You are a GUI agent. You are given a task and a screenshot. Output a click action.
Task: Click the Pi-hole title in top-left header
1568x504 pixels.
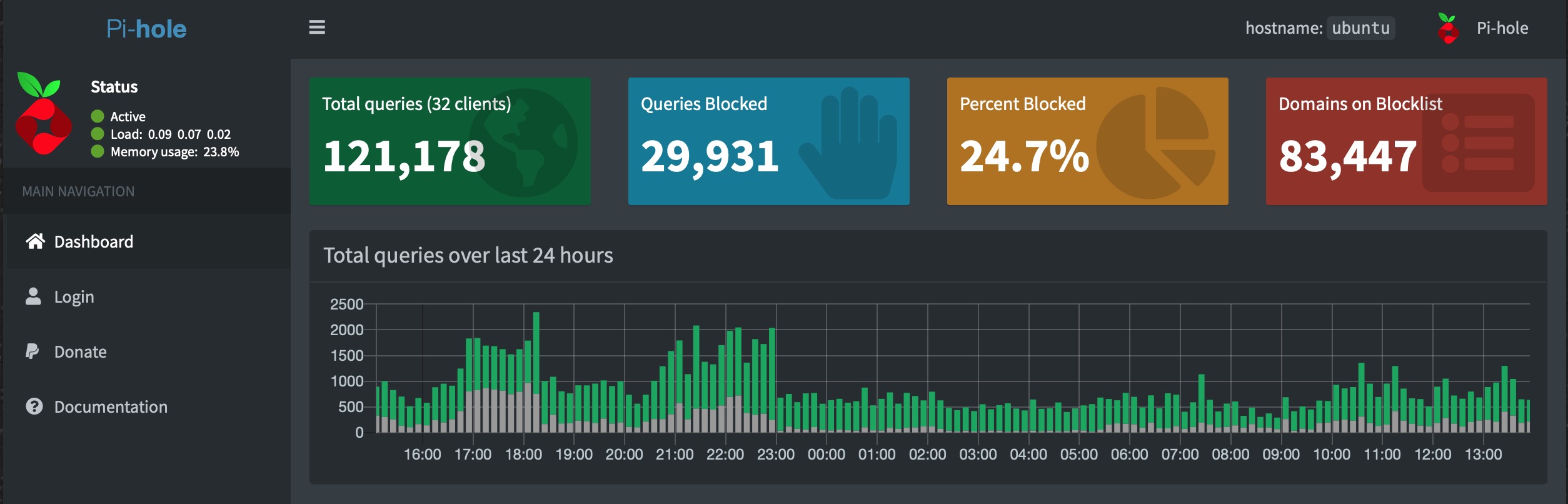click(146, 29)
